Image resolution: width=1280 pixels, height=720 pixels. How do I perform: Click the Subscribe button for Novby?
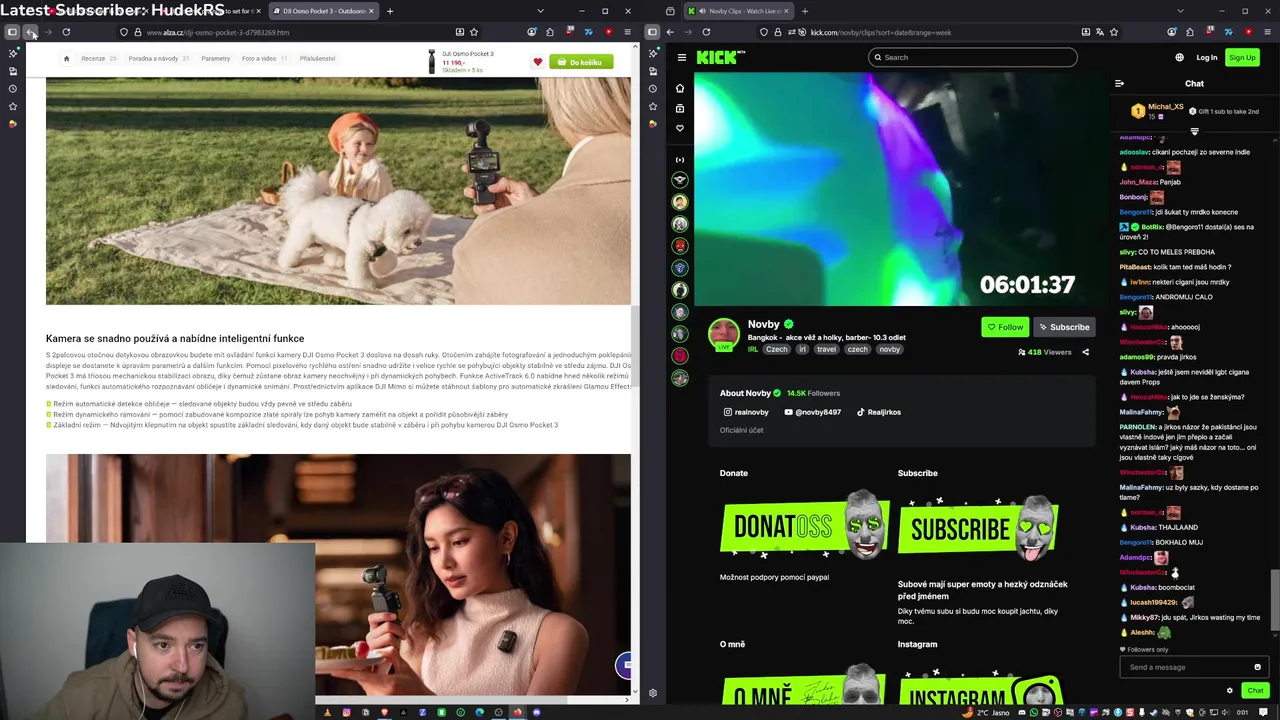click(1064, 327)
